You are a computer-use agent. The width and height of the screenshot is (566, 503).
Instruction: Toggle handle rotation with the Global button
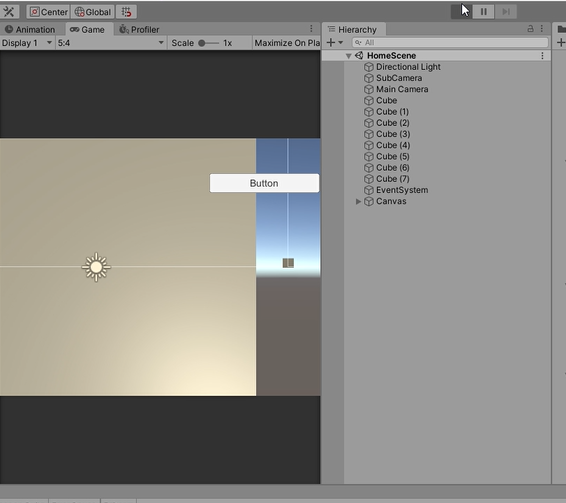pyautogui.click(x=93, y=12)
